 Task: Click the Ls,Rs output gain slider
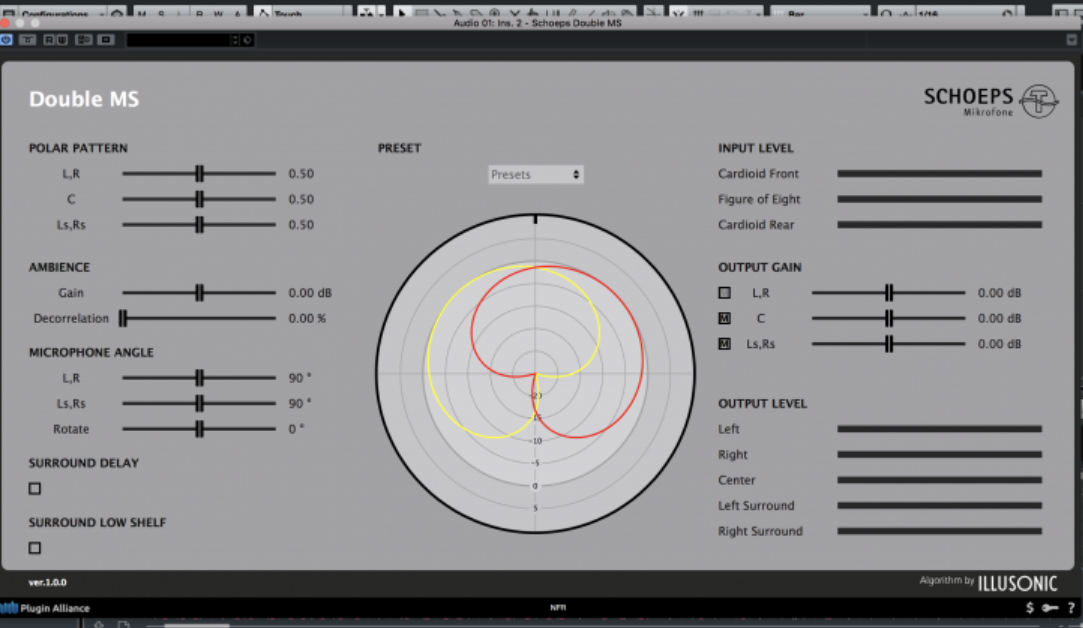[x=888, y=344]
